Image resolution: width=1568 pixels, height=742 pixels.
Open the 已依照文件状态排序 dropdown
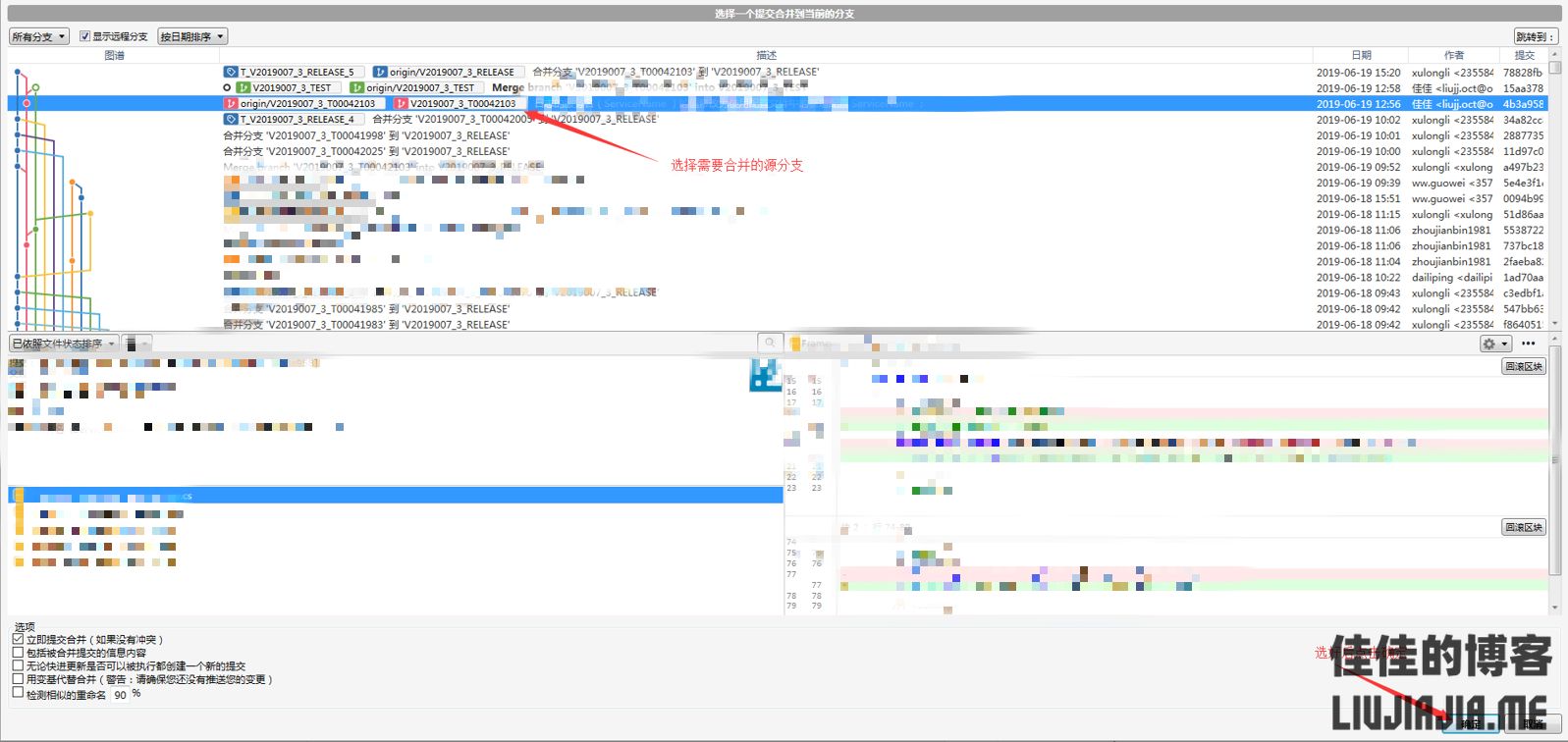pyautogui.click(x=64, y=344)
